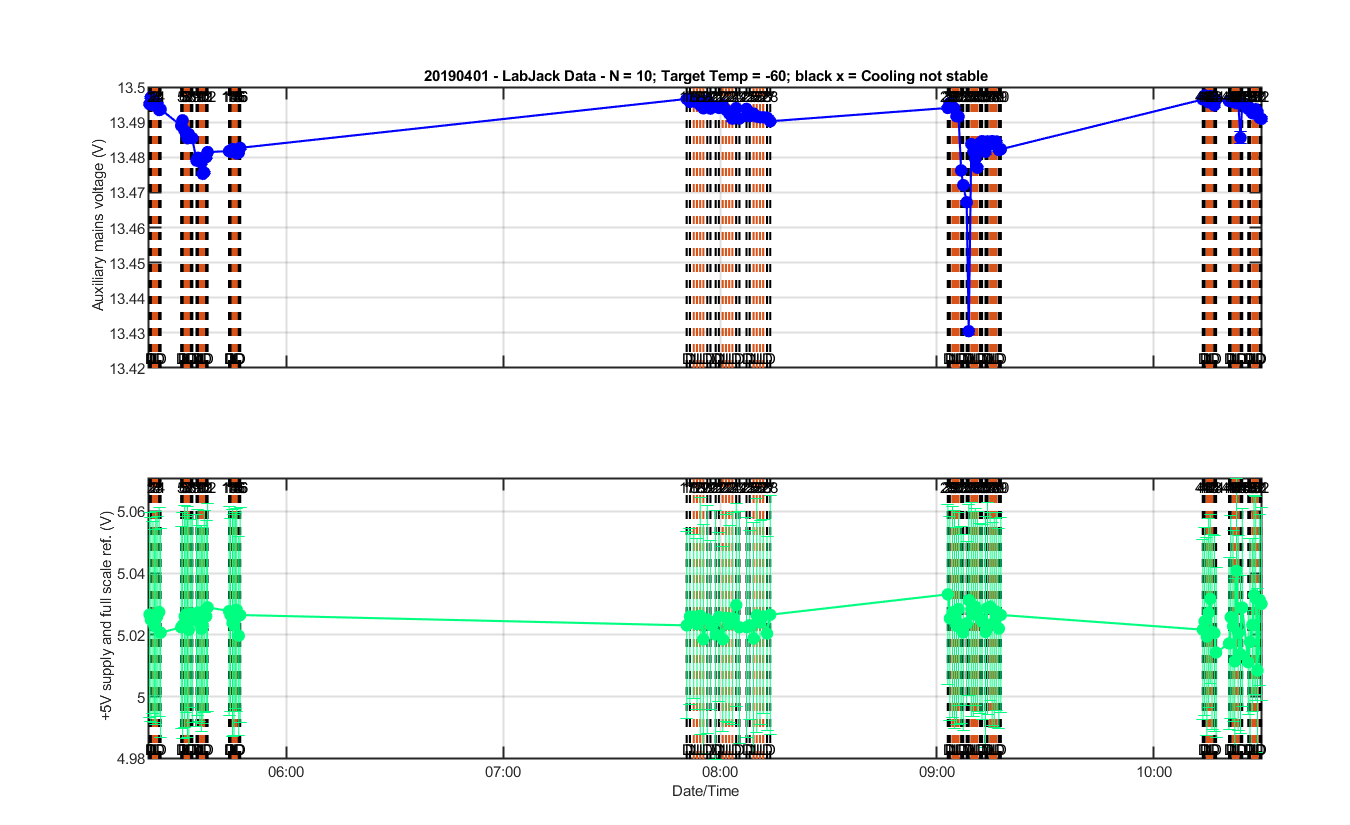
Task: Click the 10:00 time tick label
Action: point(1153,774)
